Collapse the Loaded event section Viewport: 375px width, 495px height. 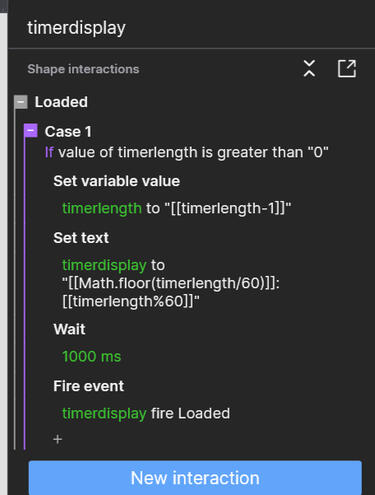click(x=21, y=102)
